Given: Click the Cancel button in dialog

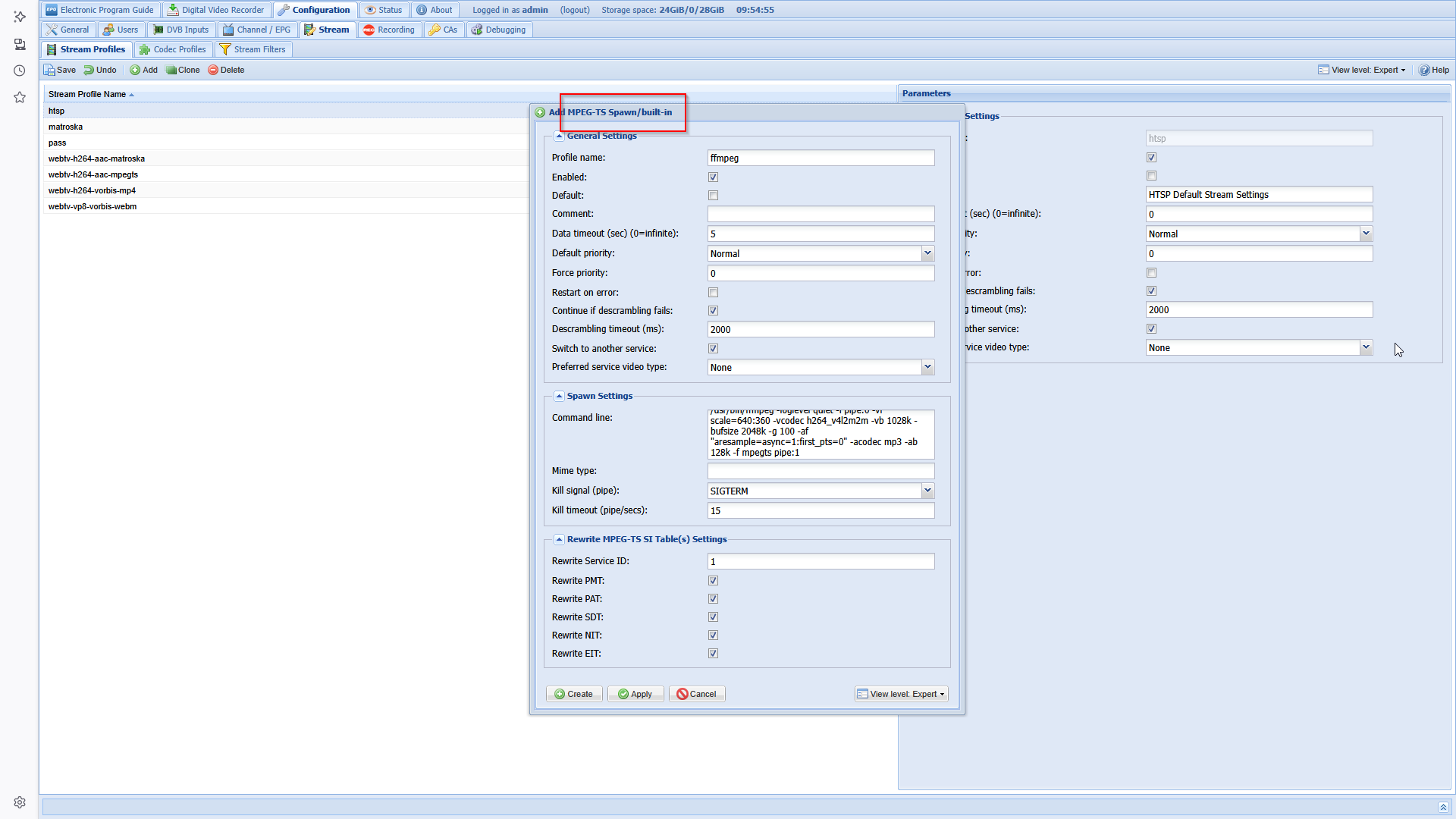Looking at the screenshot, I should (x=696, y=694).
